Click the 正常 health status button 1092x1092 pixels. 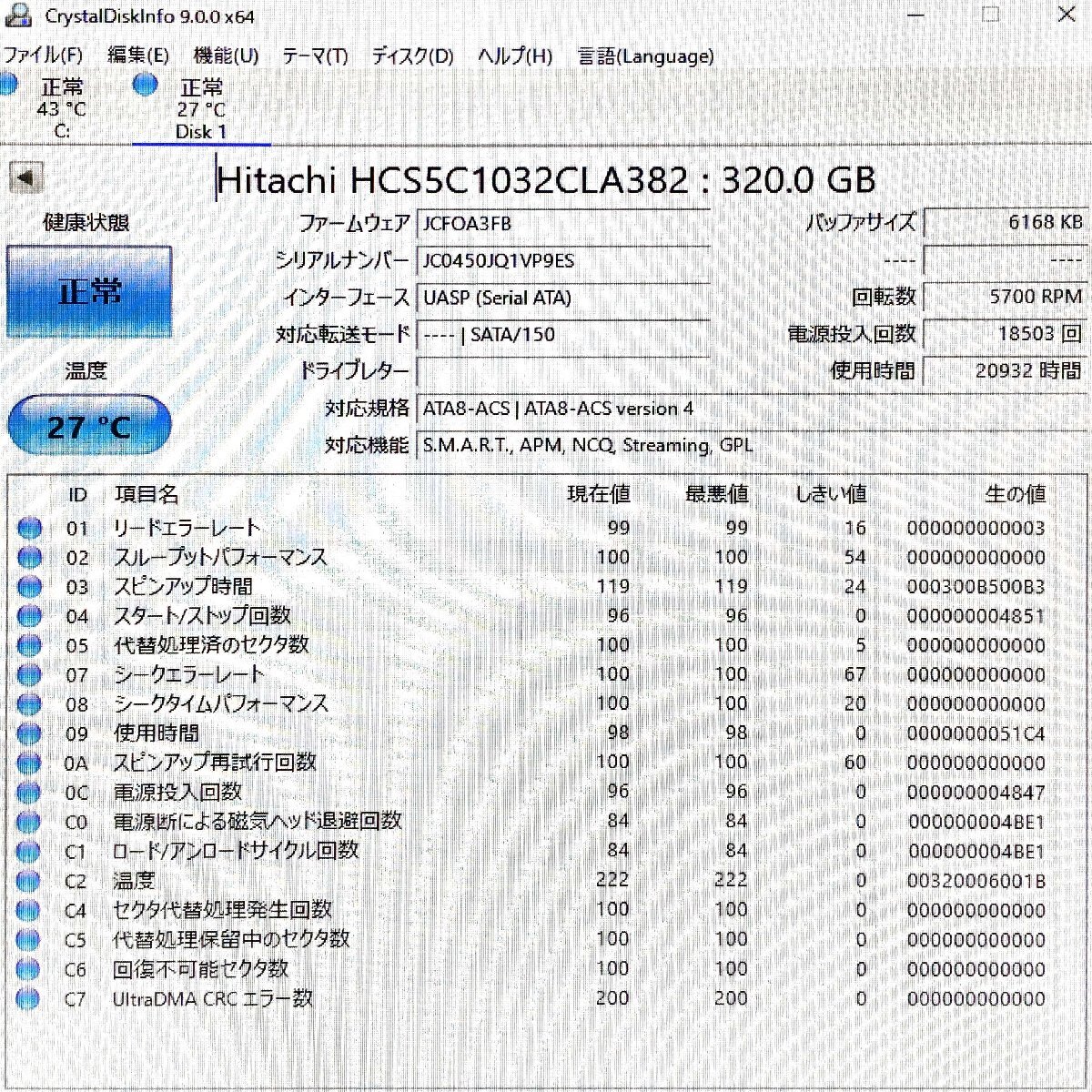pos(89,291)
